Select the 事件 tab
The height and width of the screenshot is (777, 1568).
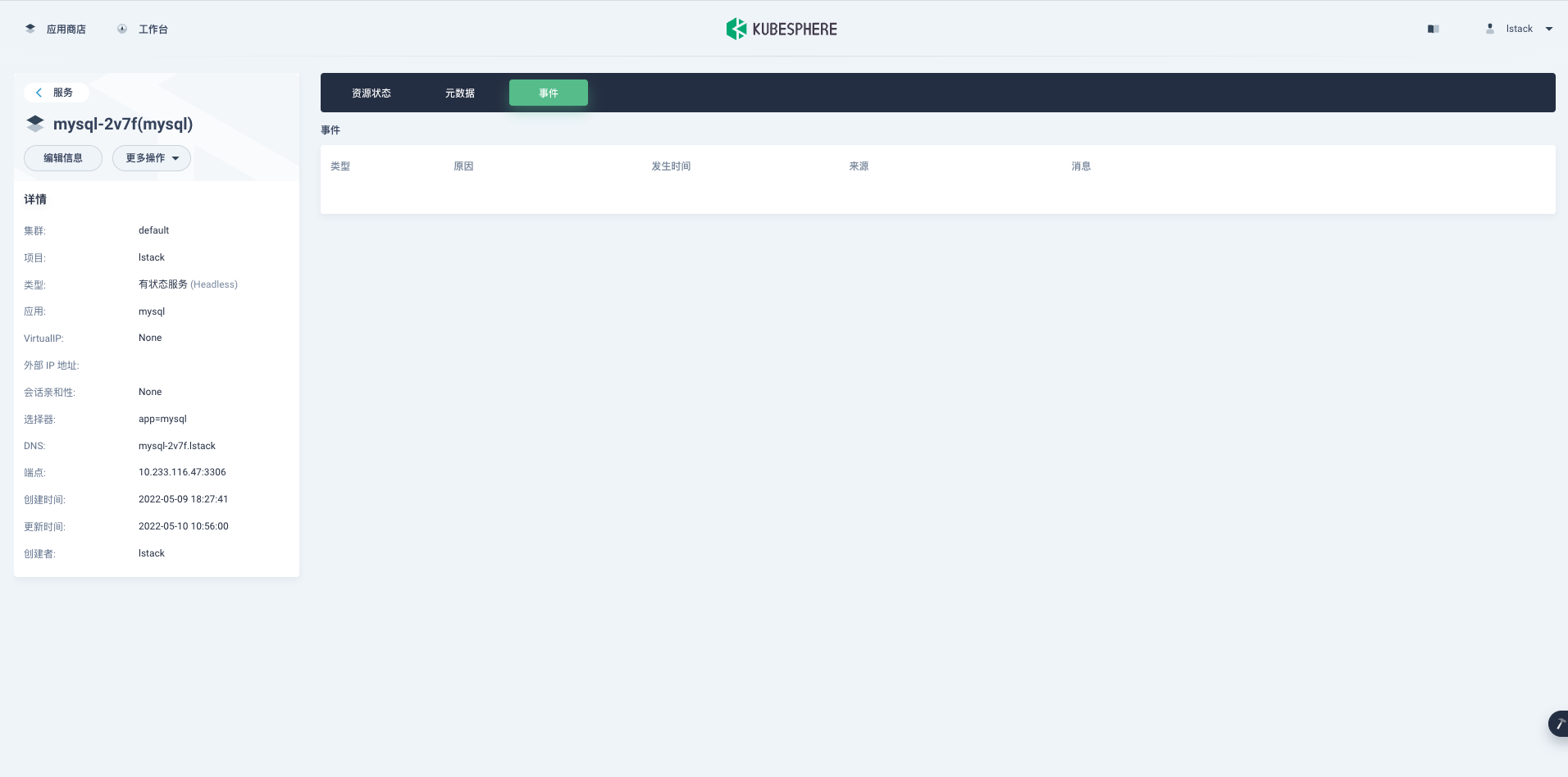(549, 93)
